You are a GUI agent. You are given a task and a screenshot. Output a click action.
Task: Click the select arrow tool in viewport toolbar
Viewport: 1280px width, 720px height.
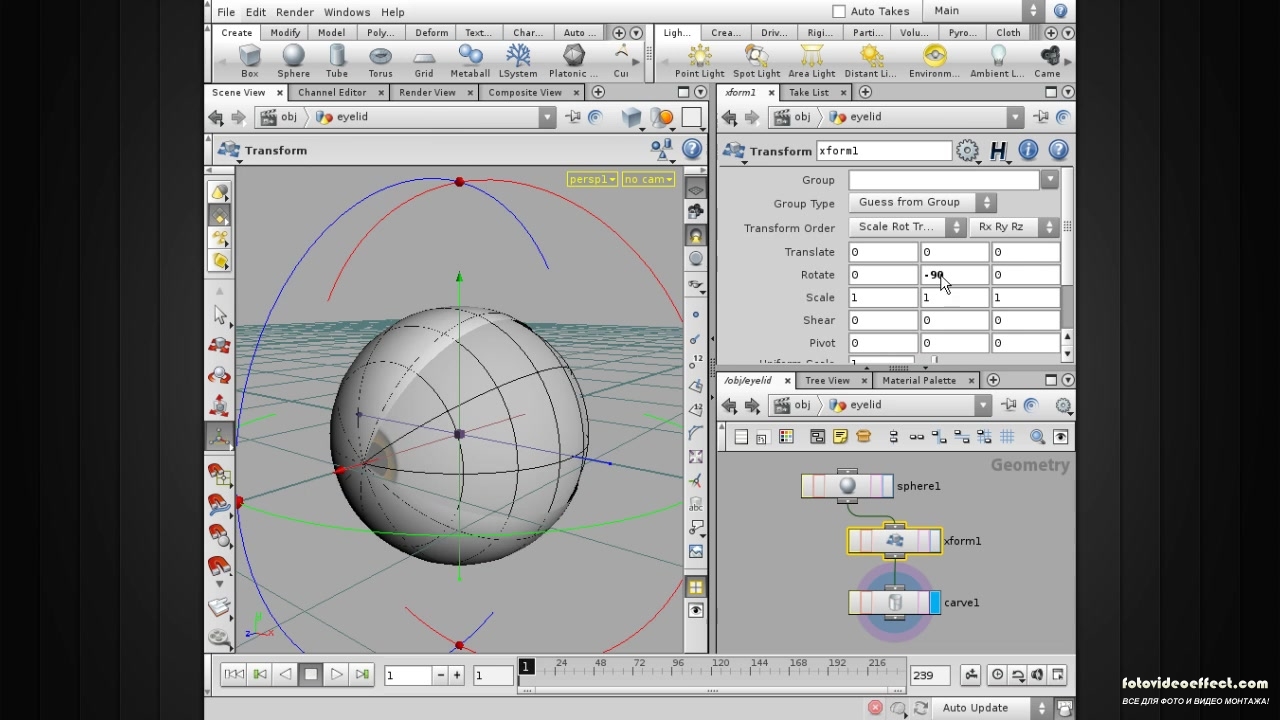(220, 315)
